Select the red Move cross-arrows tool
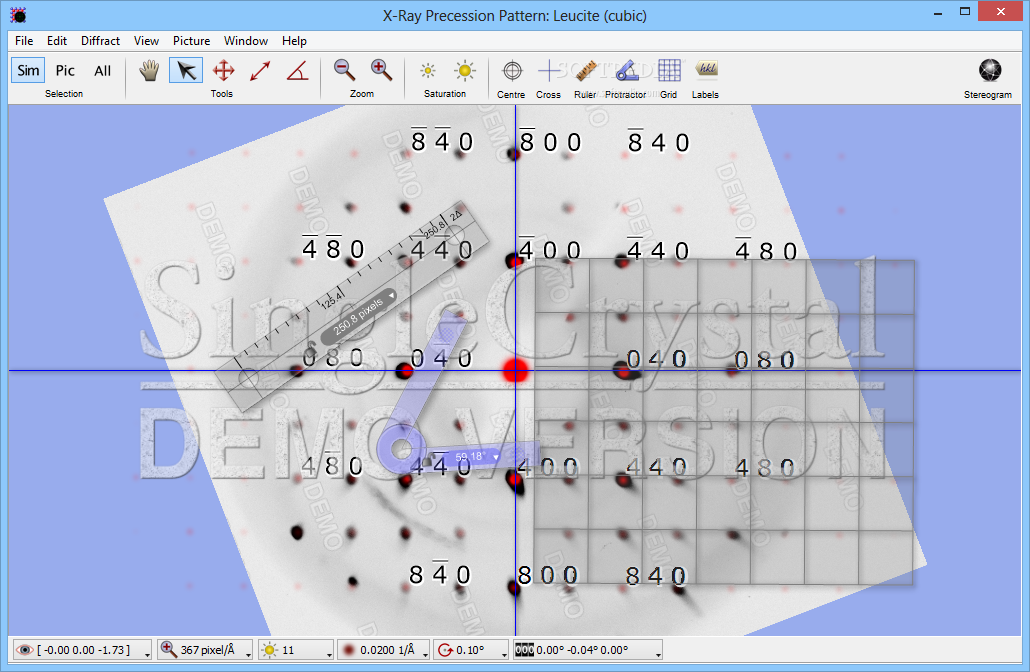Screen dimensions: 1030x672 (x=223, y=70)
